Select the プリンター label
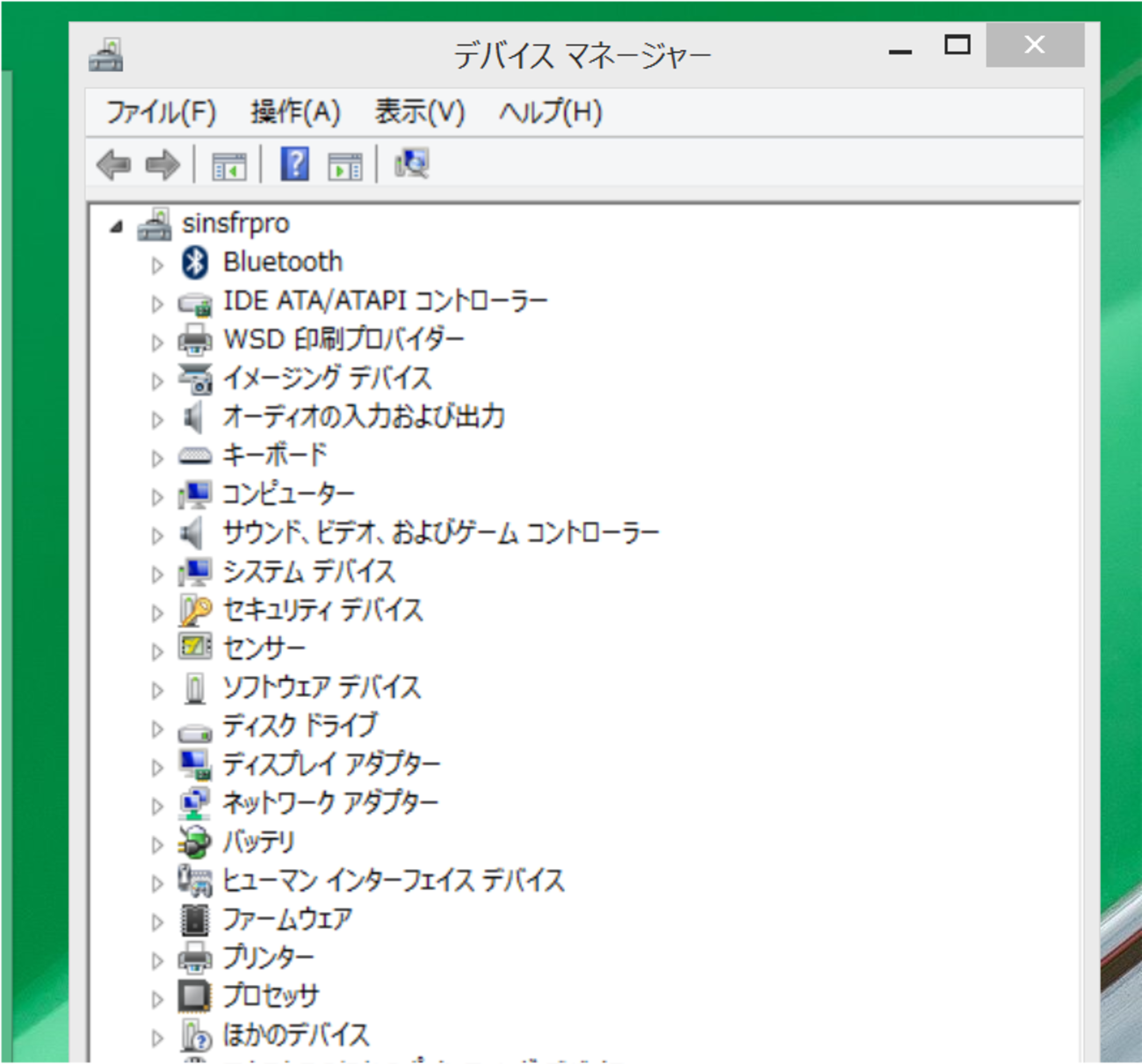This screenshot has width=1142, height=1064. [x=268, y=958]
